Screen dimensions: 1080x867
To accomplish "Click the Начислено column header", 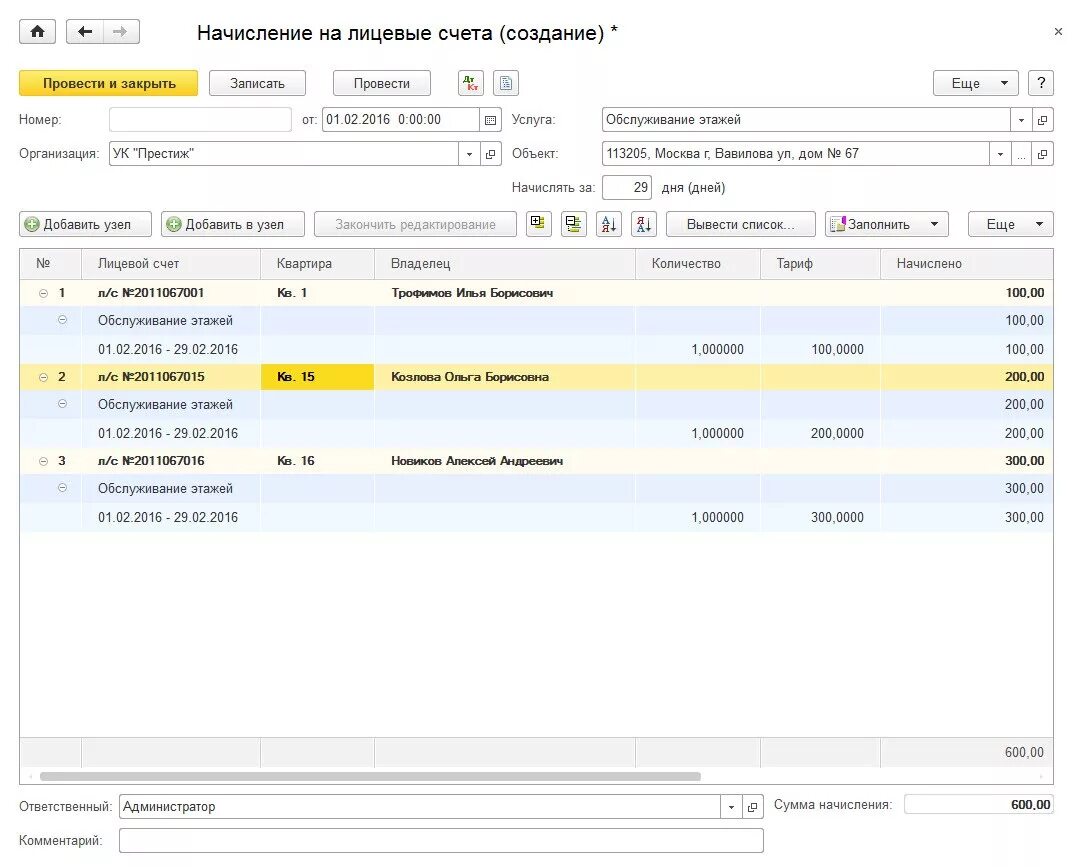I will [x=967, y=264].
